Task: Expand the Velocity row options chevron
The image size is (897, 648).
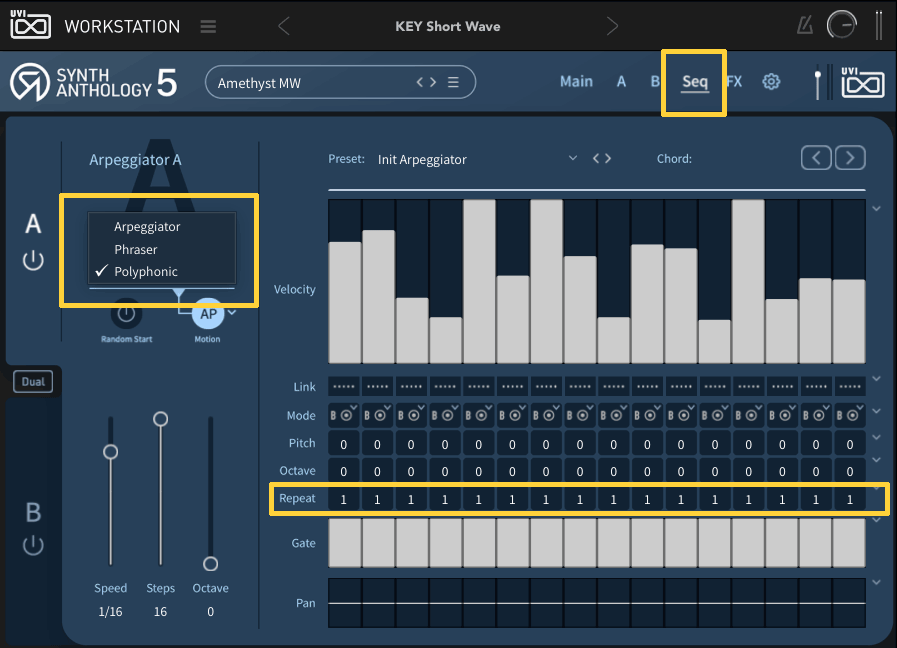Action: click(876, 209)
